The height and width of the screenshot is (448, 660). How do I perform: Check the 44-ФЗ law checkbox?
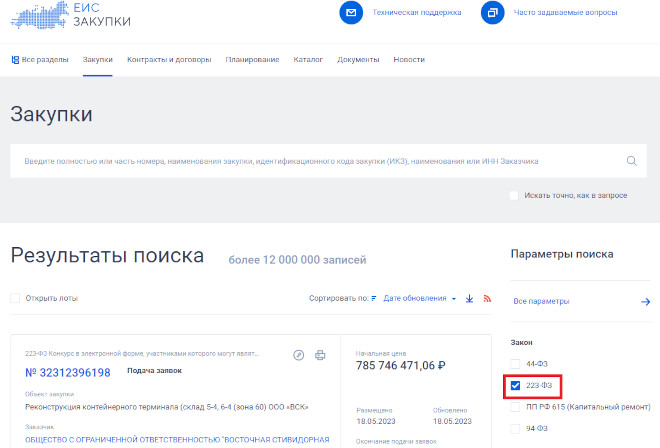pos(515,364)
